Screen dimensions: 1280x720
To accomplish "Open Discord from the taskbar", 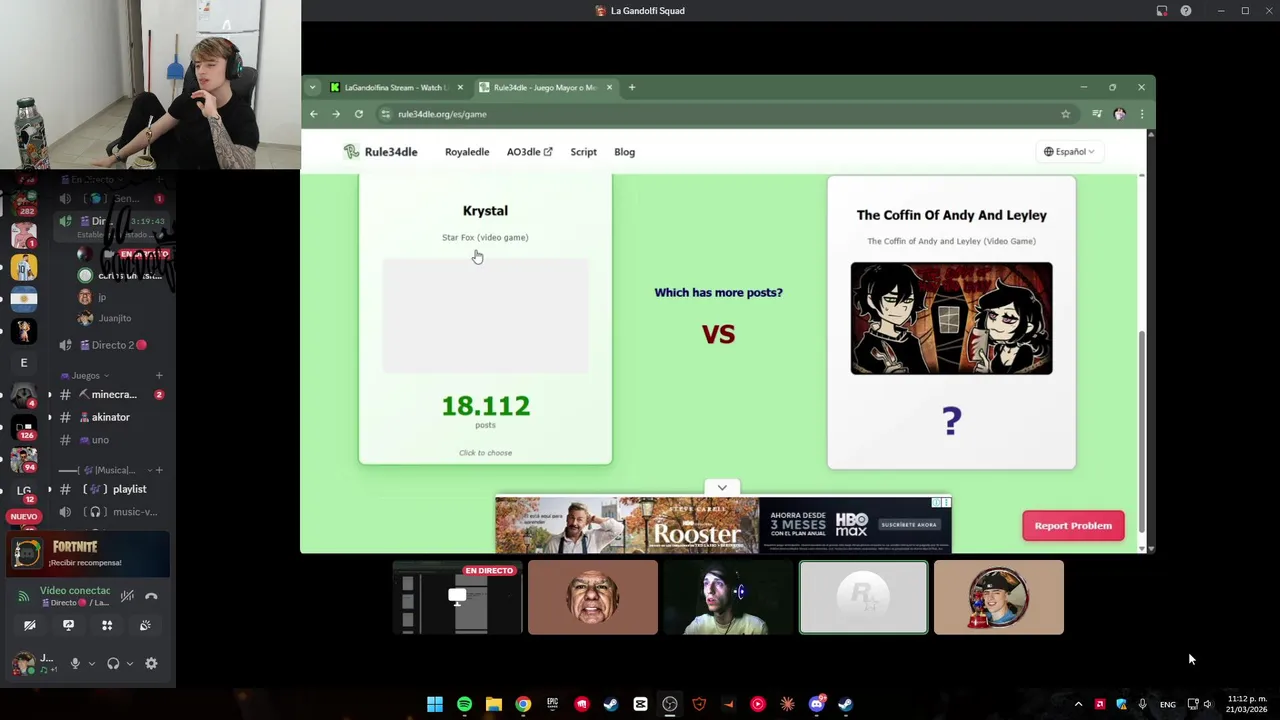I will tap(817, 704).
